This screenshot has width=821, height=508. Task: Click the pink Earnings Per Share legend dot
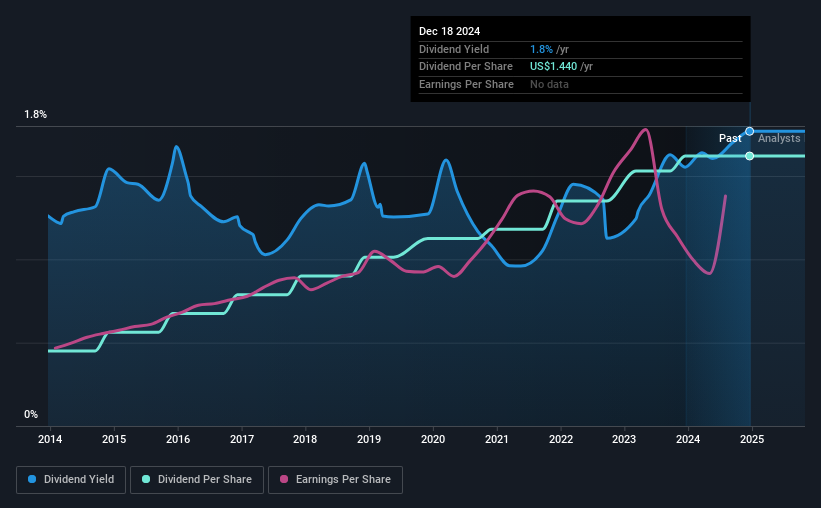(x=284, y=479)
